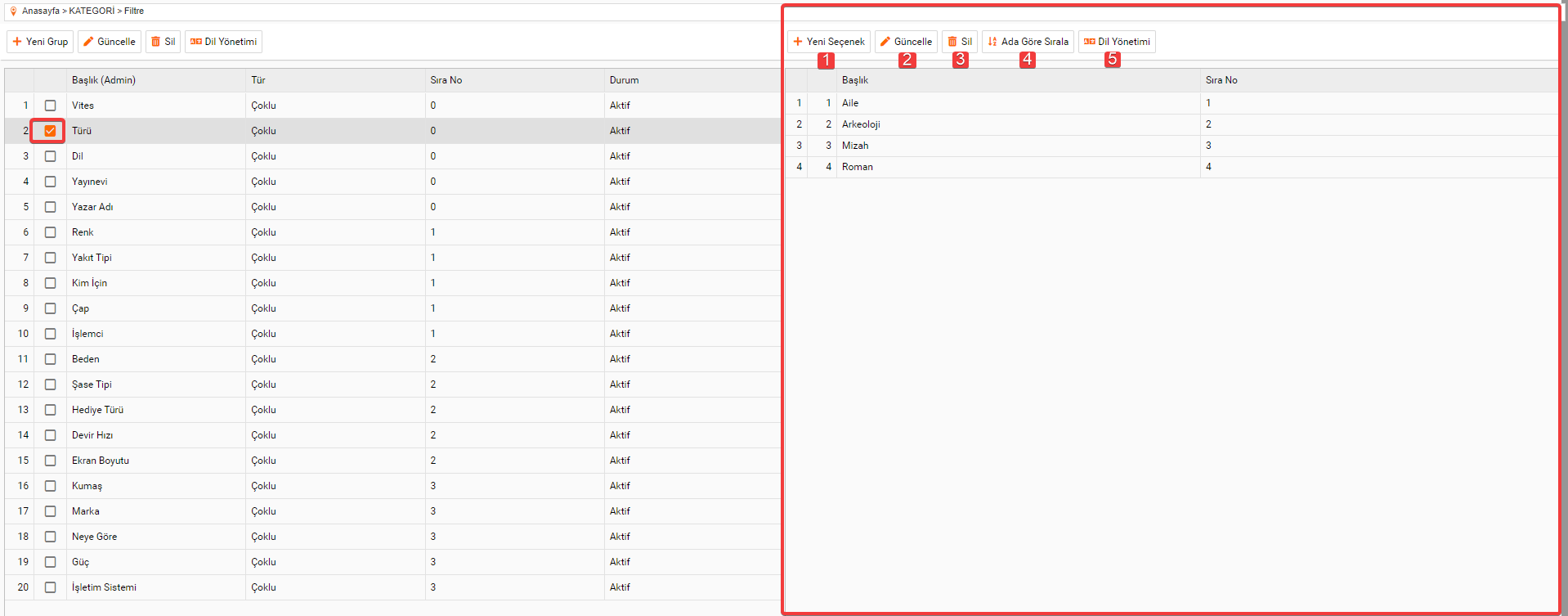Click the Vites group title
This screenshot has height=616, width=1568.
[x=83, y=106]
